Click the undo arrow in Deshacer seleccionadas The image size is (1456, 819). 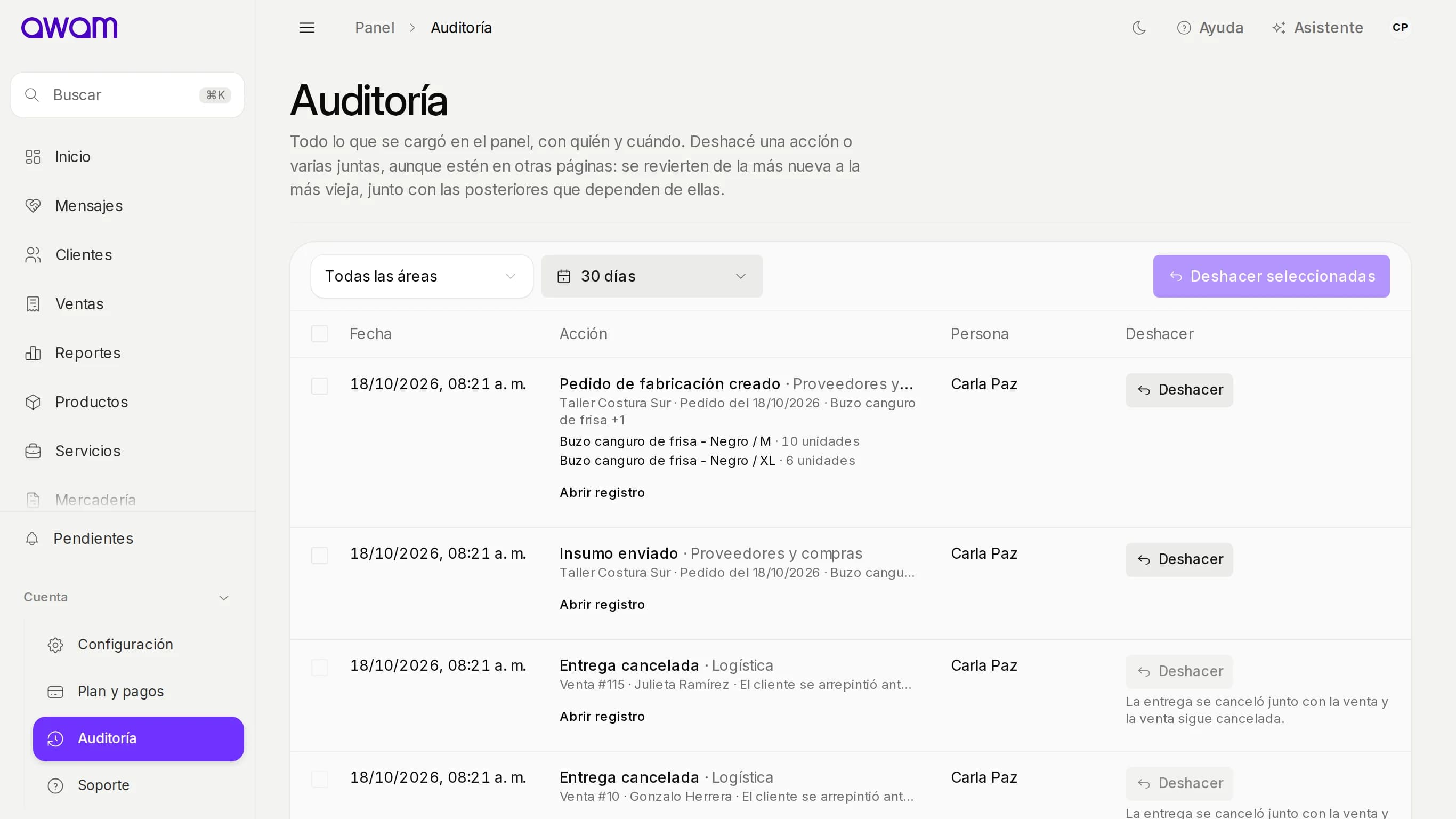[1176, 277]
